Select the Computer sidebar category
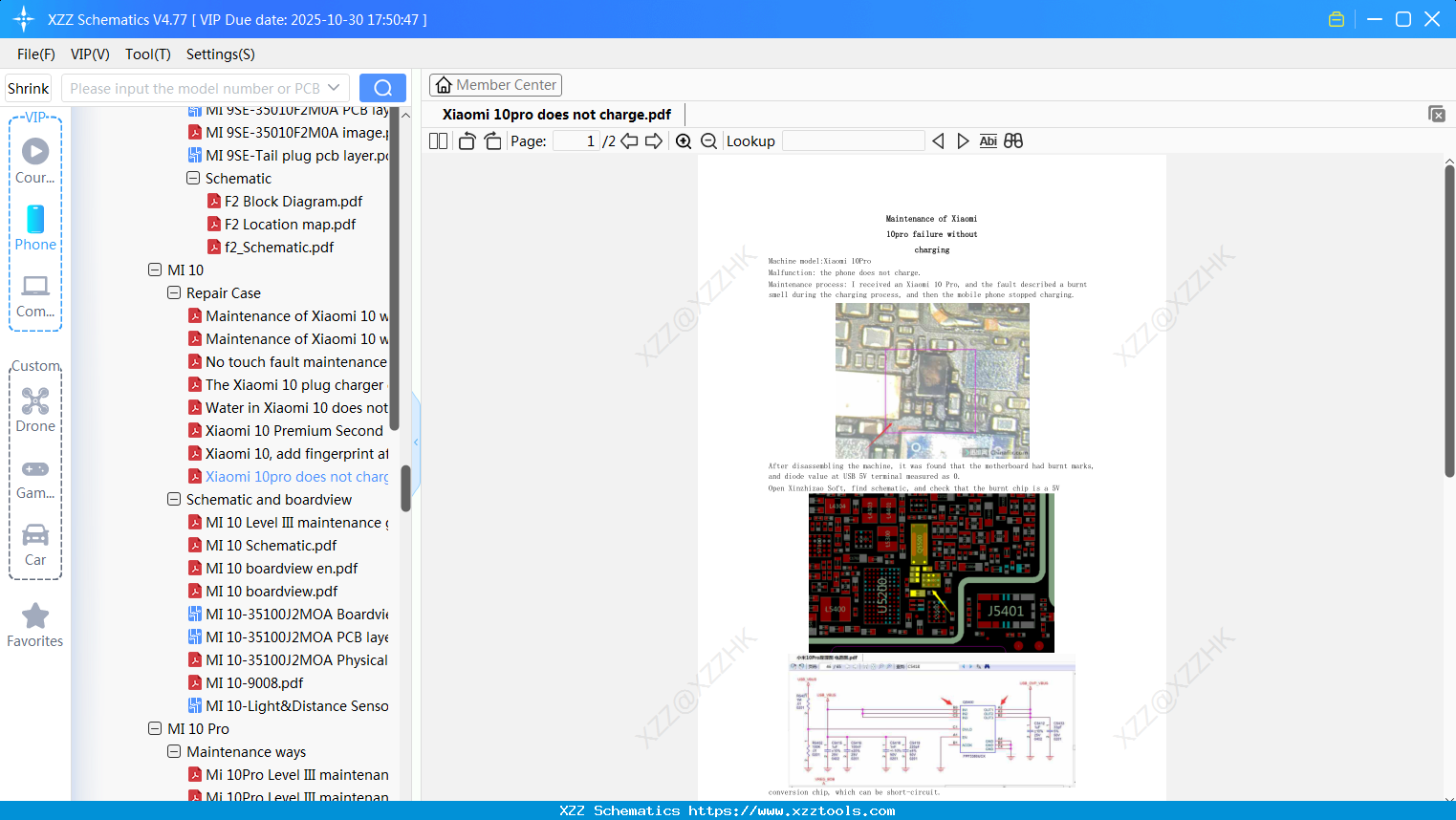 pyautogui.click(x=35, y=296)
